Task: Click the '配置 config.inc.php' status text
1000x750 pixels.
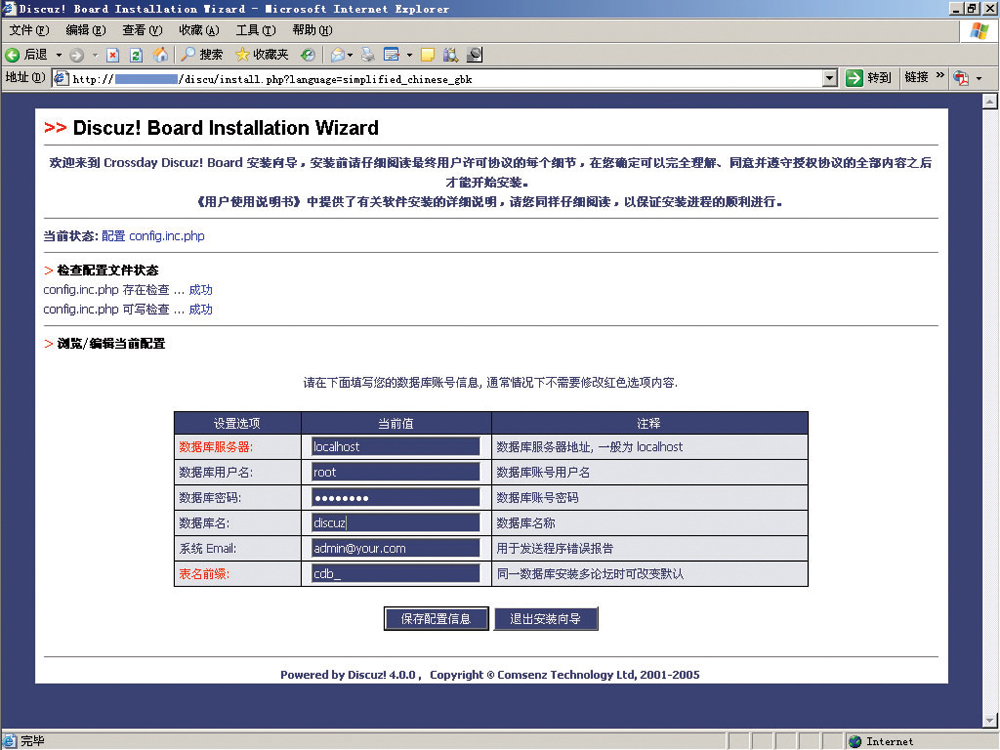Action: 153,236
